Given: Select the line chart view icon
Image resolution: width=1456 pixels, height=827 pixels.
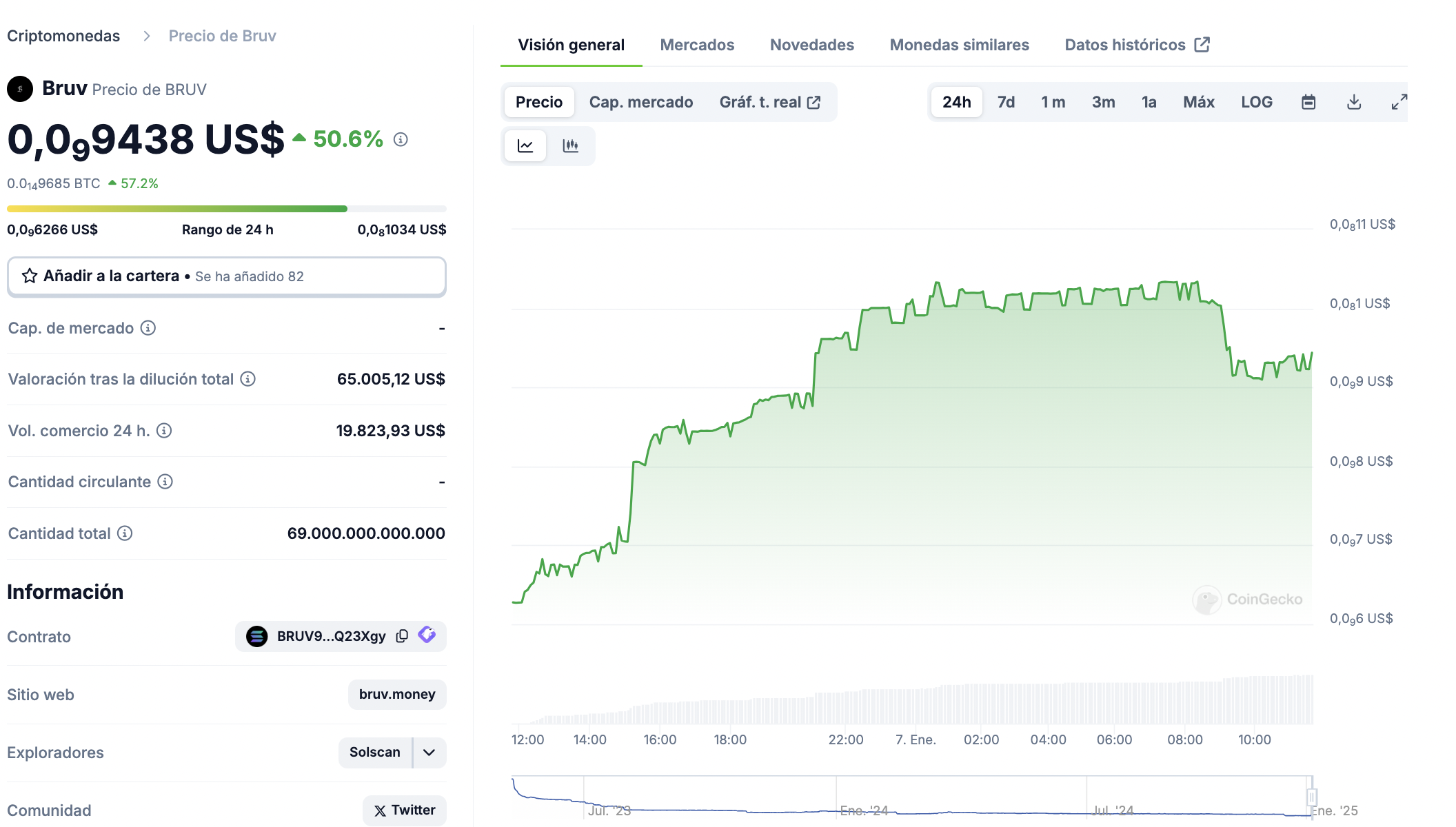Looking at the screenshot, I should (525, 146).
